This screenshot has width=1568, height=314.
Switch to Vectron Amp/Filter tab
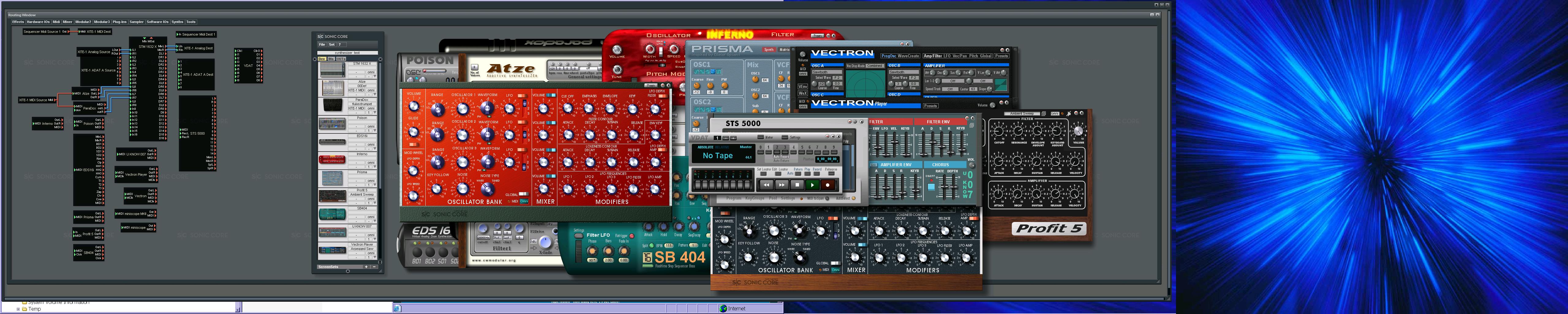pos(933,56)
